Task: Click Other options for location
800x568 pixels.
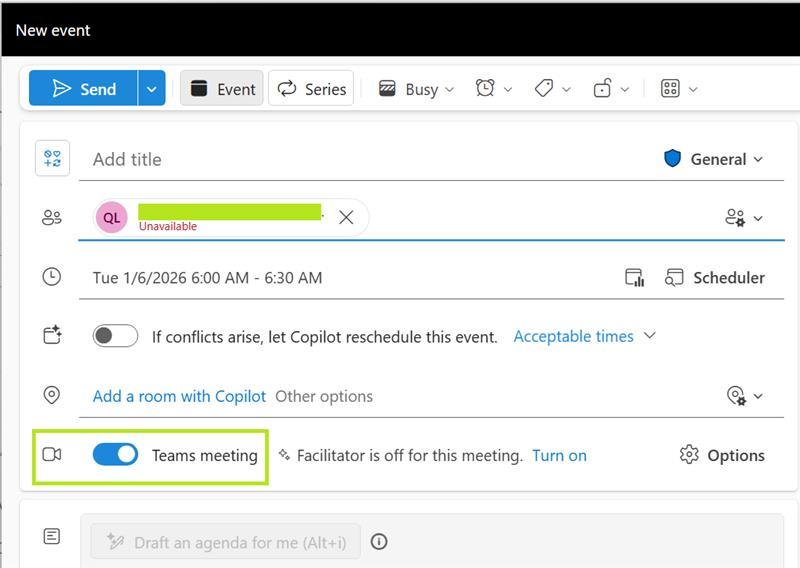Action: pyautogui.click(x=324, y=396)
